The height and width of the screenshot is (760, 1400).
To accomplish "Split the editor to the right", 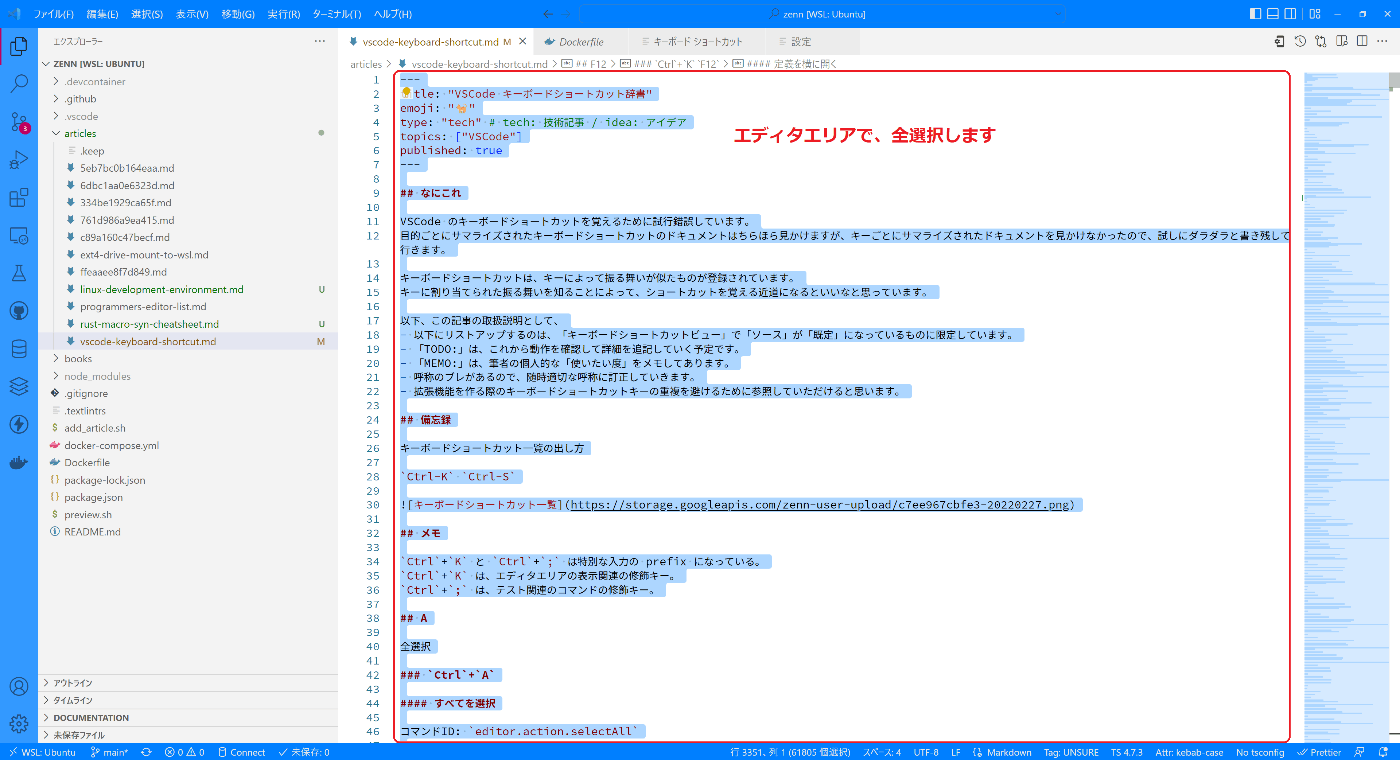I will tap(1362, 41).
